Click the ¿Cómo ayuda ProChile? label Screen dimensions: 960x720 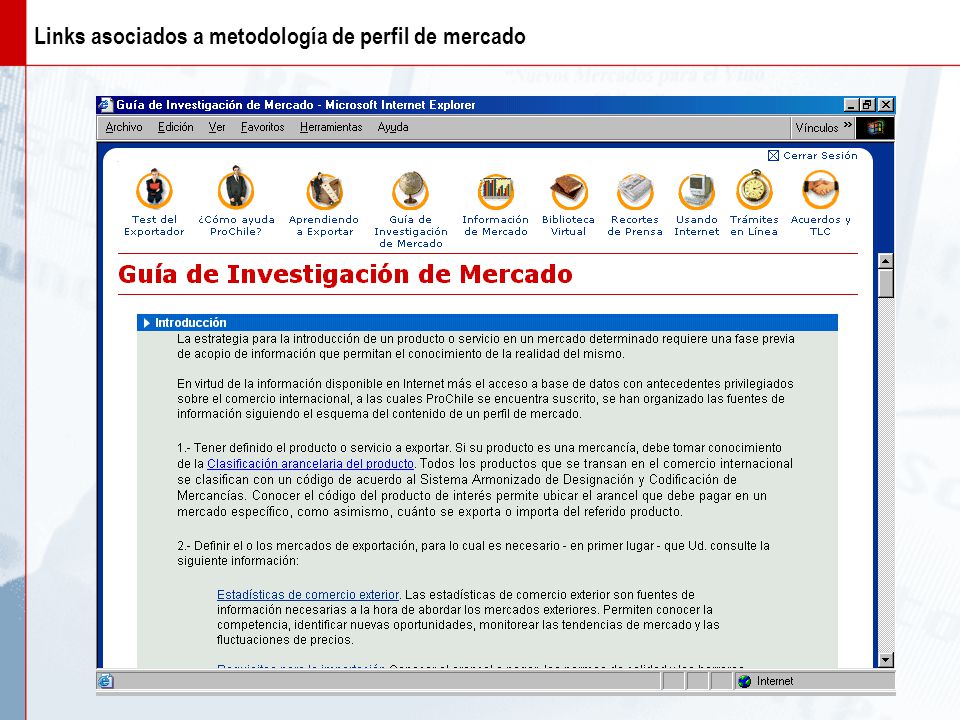point(236,225)
